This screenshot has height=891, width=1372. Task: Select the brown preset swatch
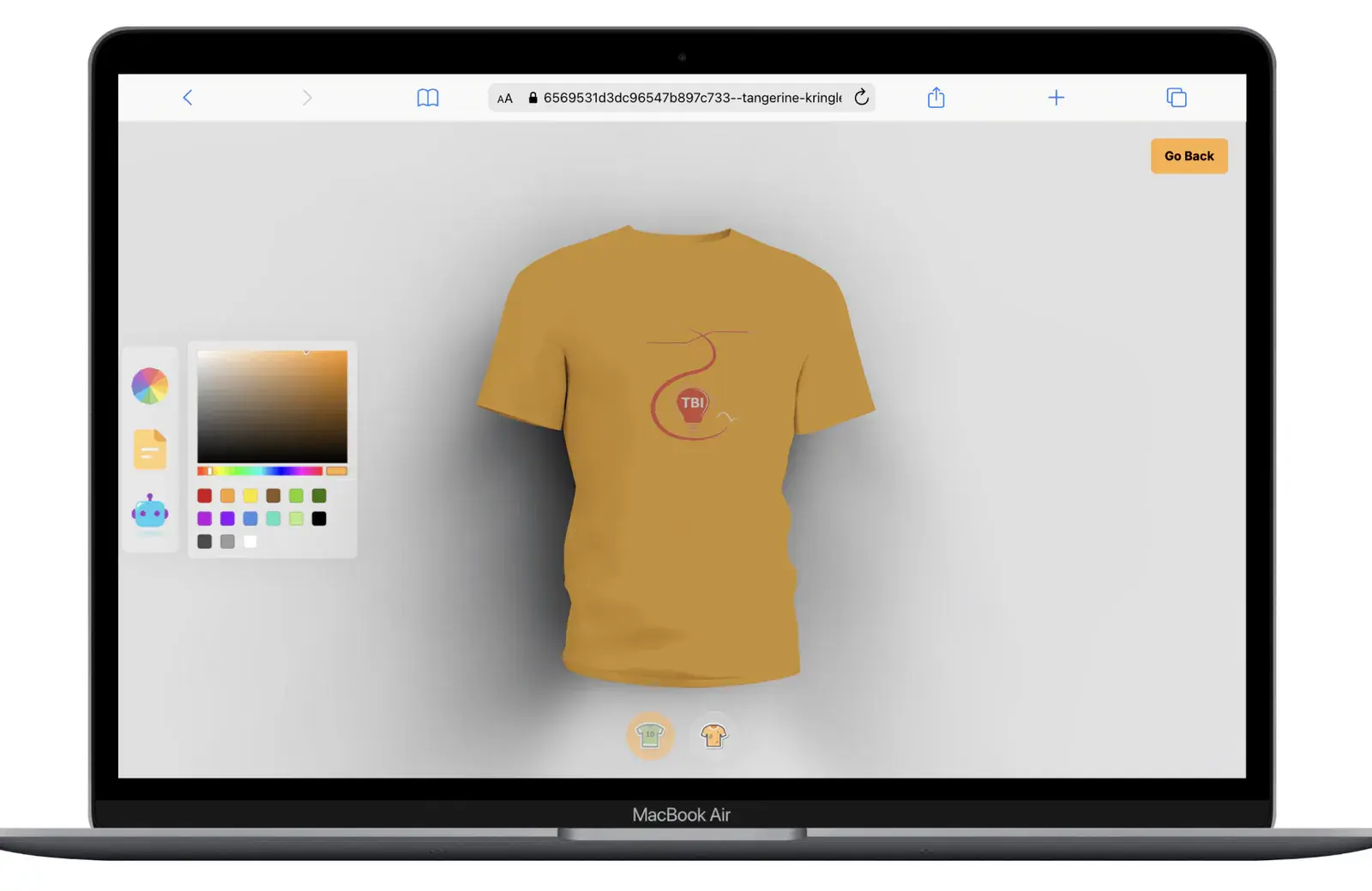tap(273, 496)
